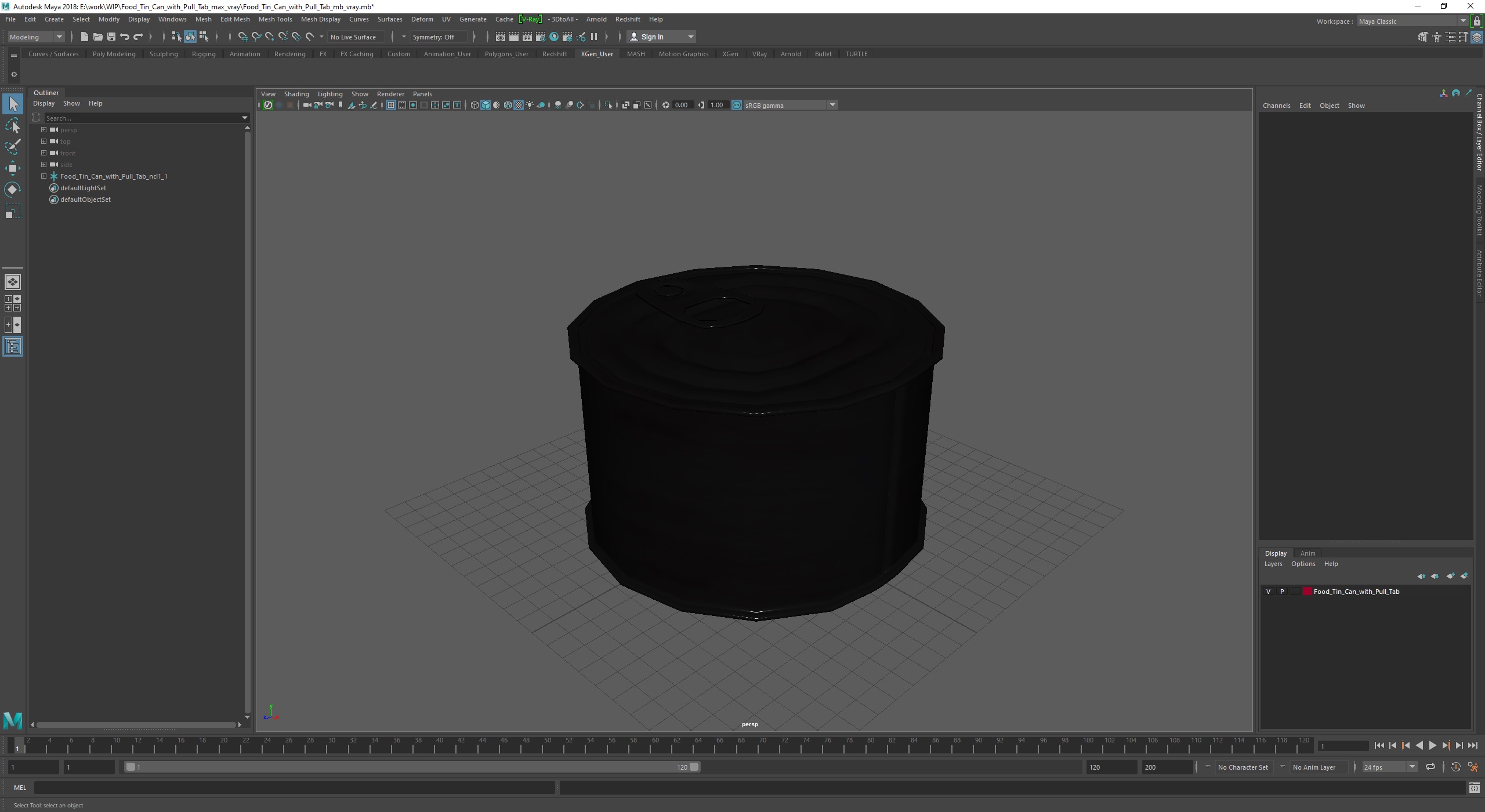Open the sRGB gamma view transform dropdown

pyautogui.click(x=790, y=105)
